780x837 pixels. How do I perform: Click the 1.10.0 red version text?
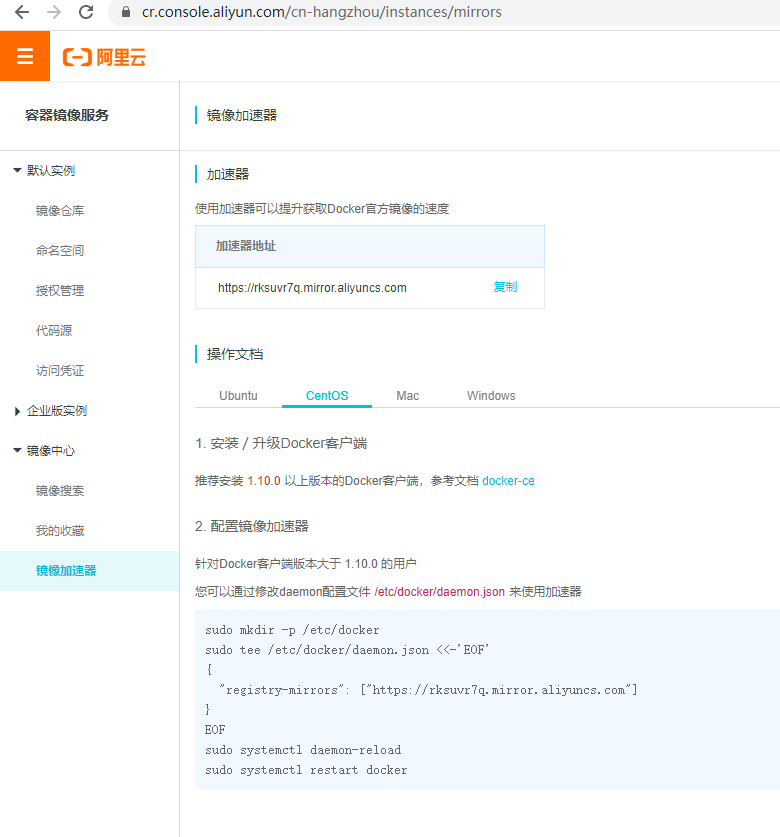[264, 481]
